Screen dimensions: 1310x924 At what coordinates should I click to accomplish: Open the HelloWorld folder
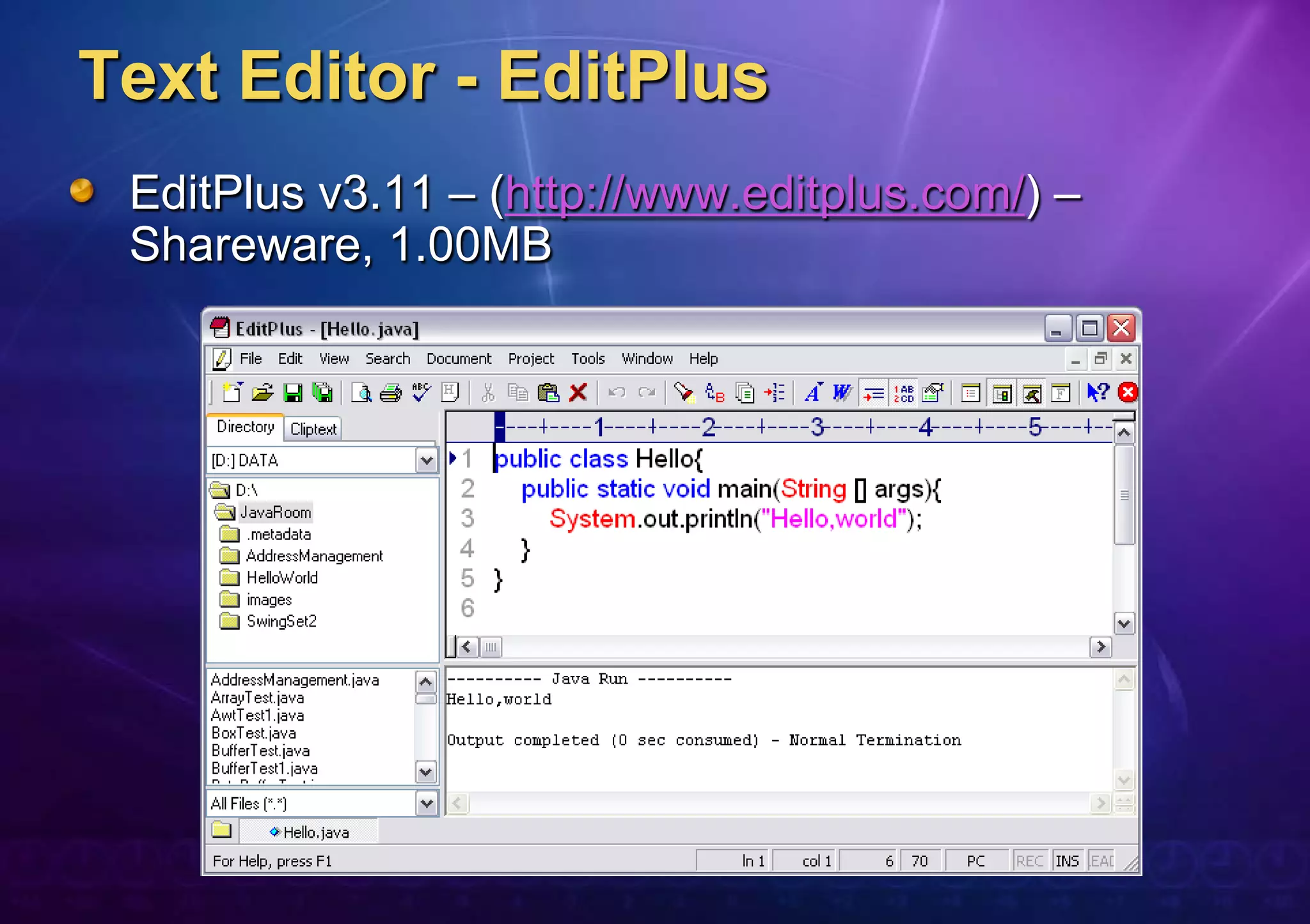click(x=282, y=578)
